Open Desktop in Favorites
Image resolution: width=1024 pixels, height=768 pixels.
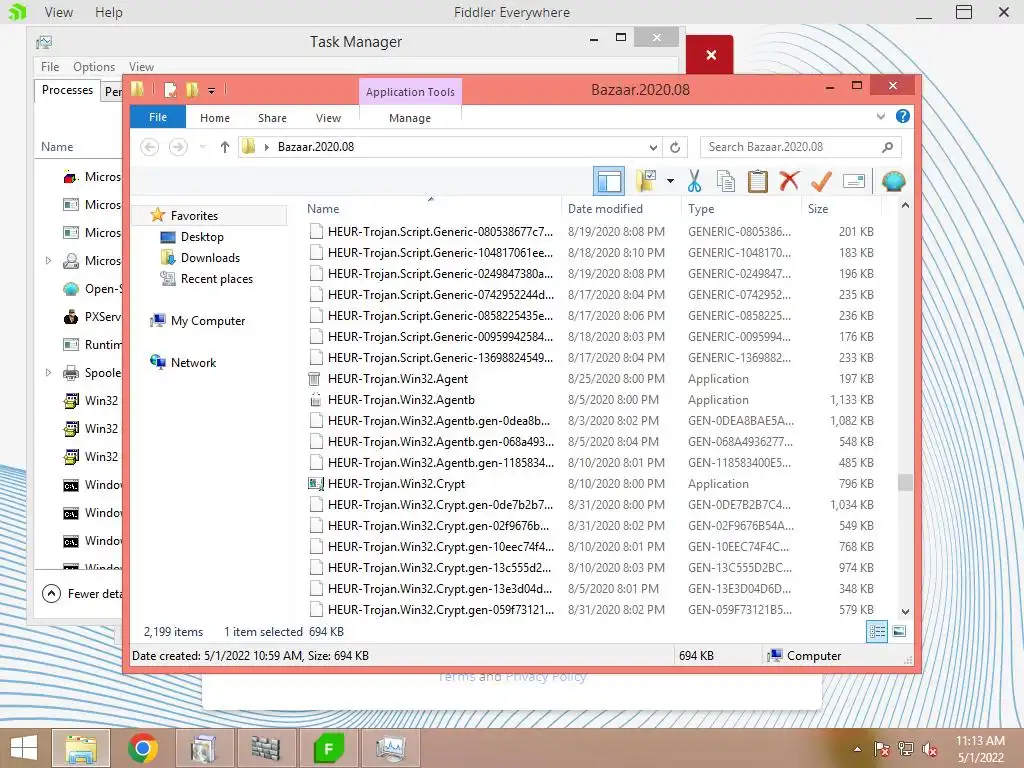202,236
